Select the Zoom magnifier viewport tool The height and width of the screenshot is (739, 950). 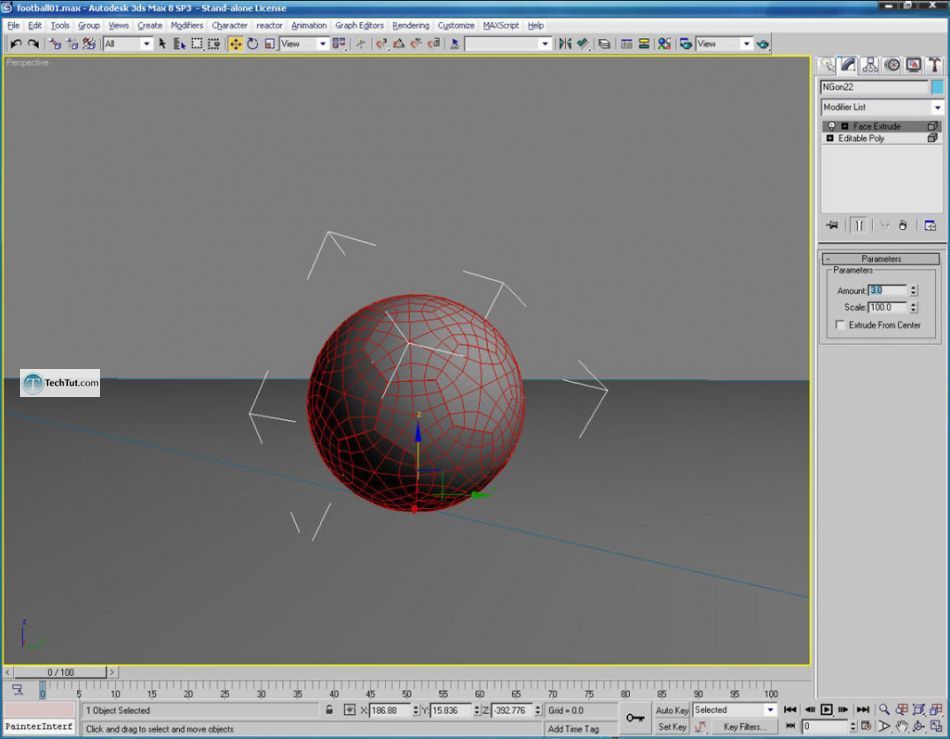(884, 710)
